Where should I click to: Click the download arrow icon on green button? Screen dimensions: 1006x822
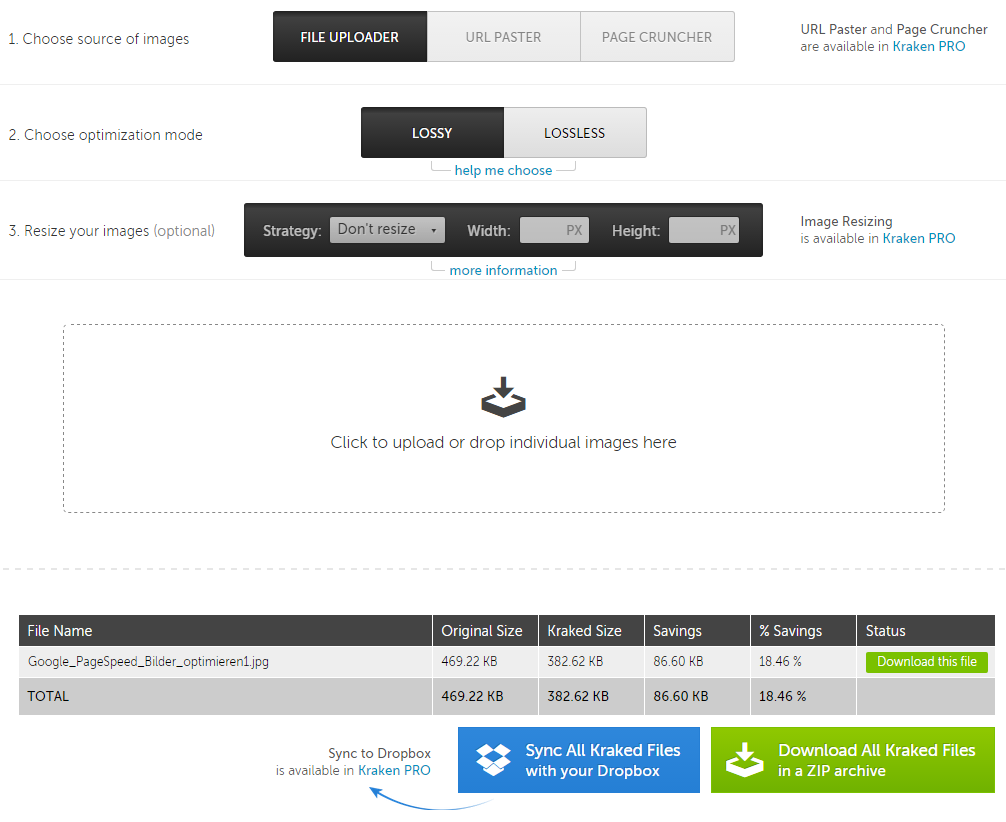click(x=744, y=760)
